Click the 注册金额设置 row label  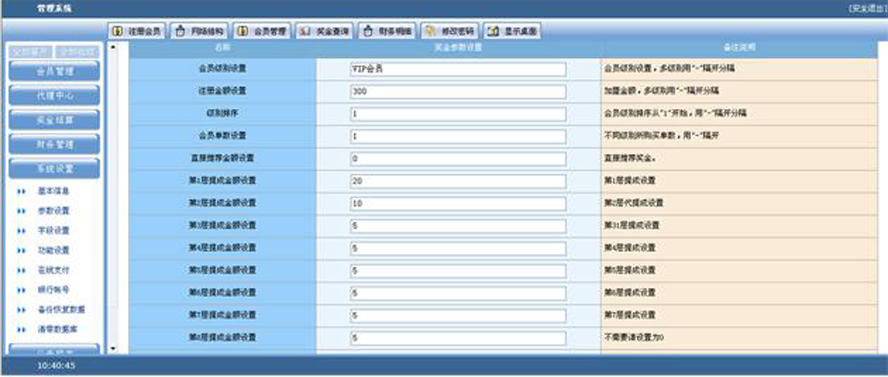coord(223,91)
